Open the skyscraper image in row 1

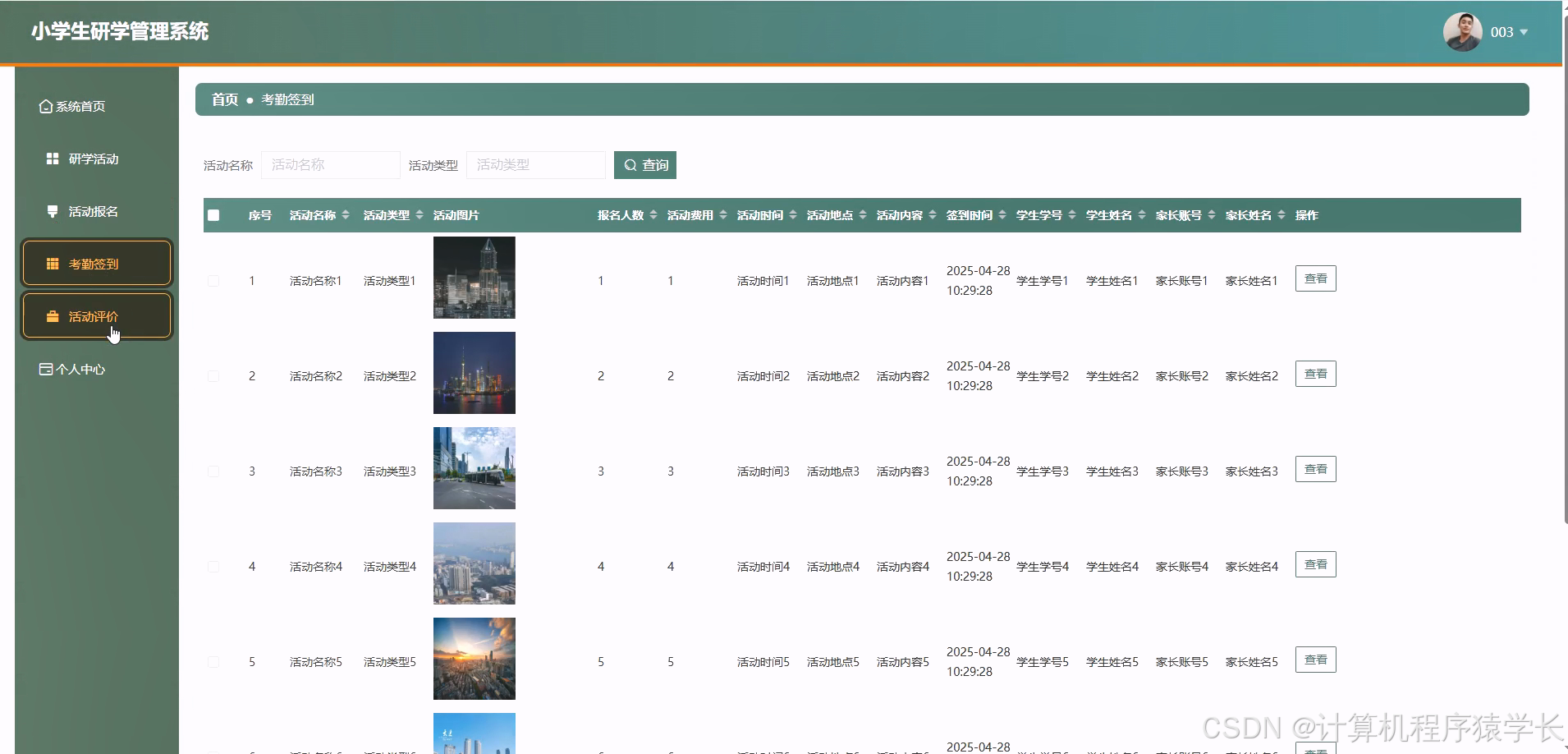(x=475, y=278)
